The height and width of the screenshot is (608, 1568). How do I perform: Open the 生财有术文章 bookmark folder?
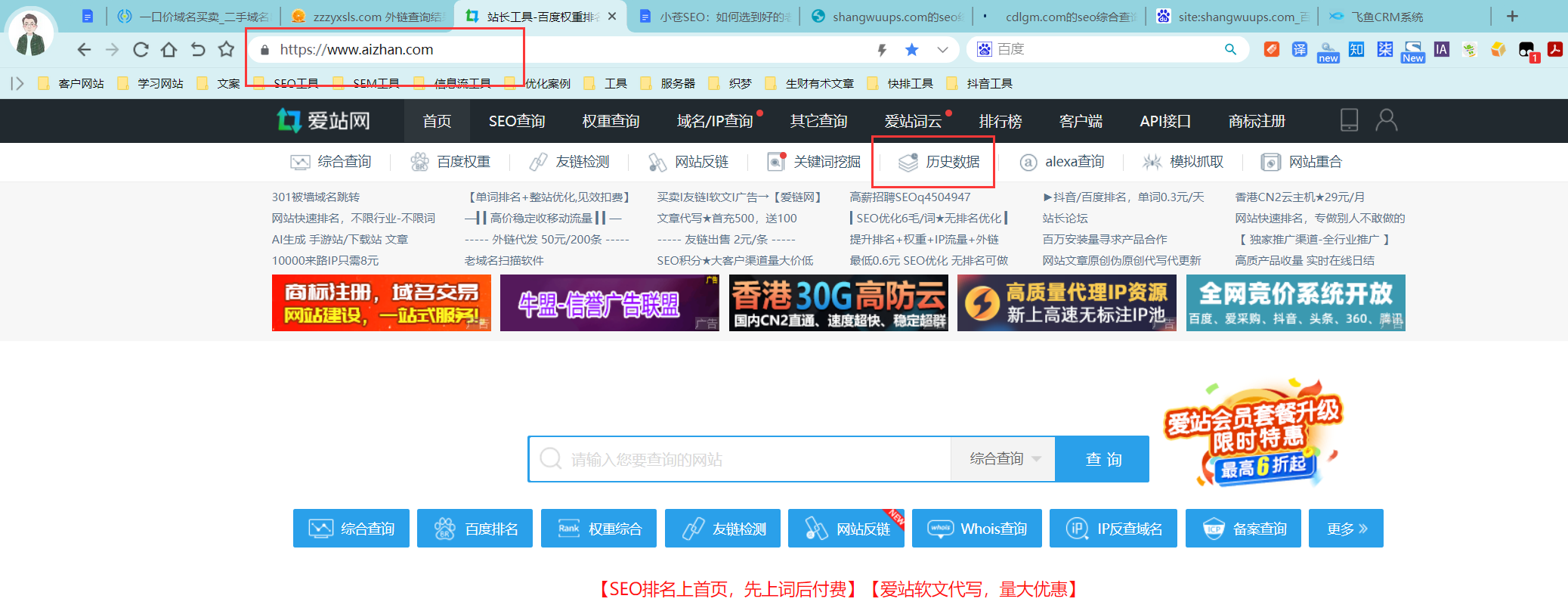(809, 83)
